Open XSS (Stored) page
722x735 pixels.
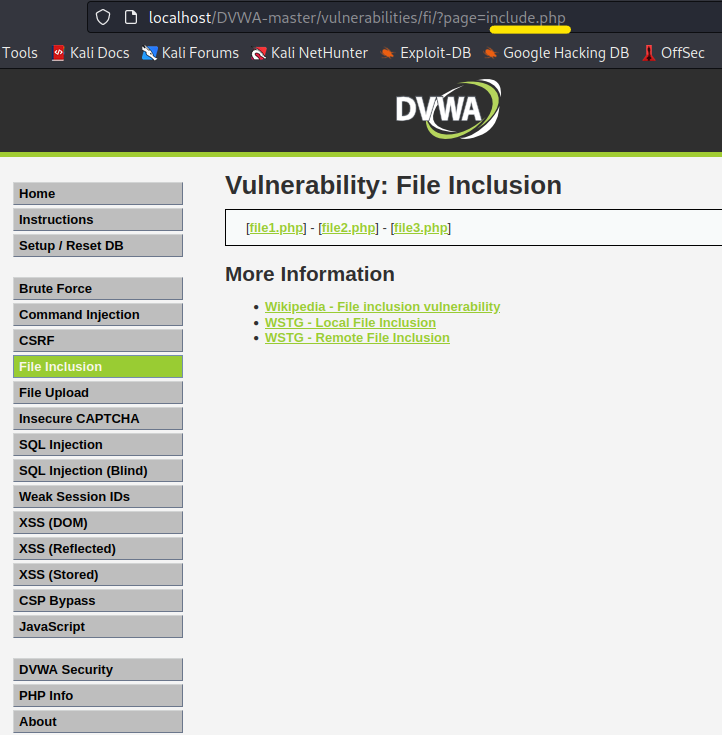pyautogui.click(x=98, y=575)
